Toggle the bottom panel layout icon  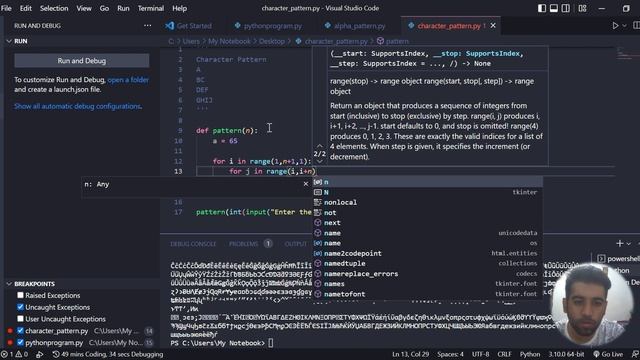553,8
